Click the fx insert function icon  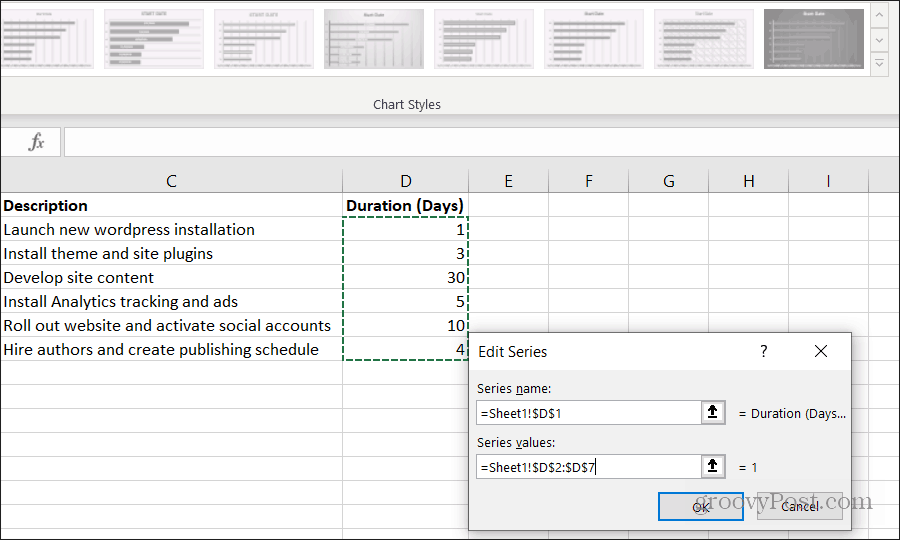pyautogui.click(x=36, y=142)
